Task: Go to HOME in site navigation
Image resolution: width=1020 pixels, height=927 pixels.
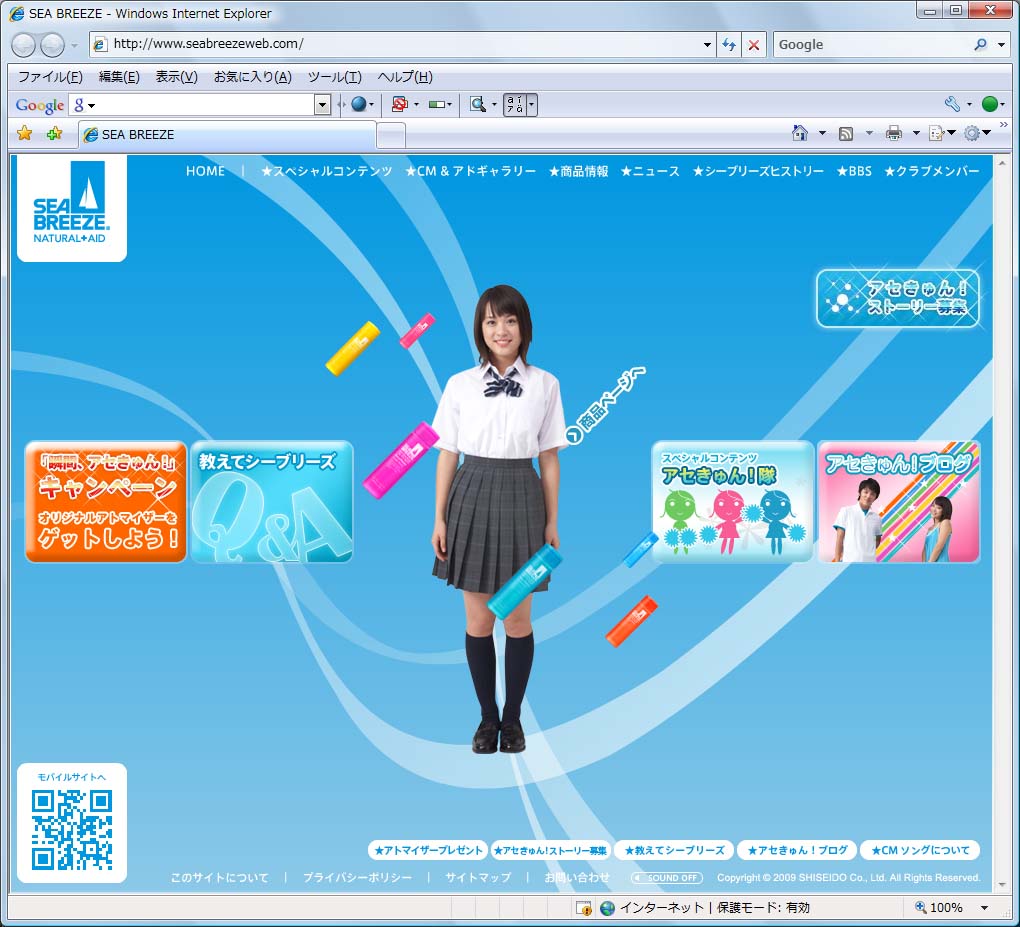Action: [x=206, y=171]
